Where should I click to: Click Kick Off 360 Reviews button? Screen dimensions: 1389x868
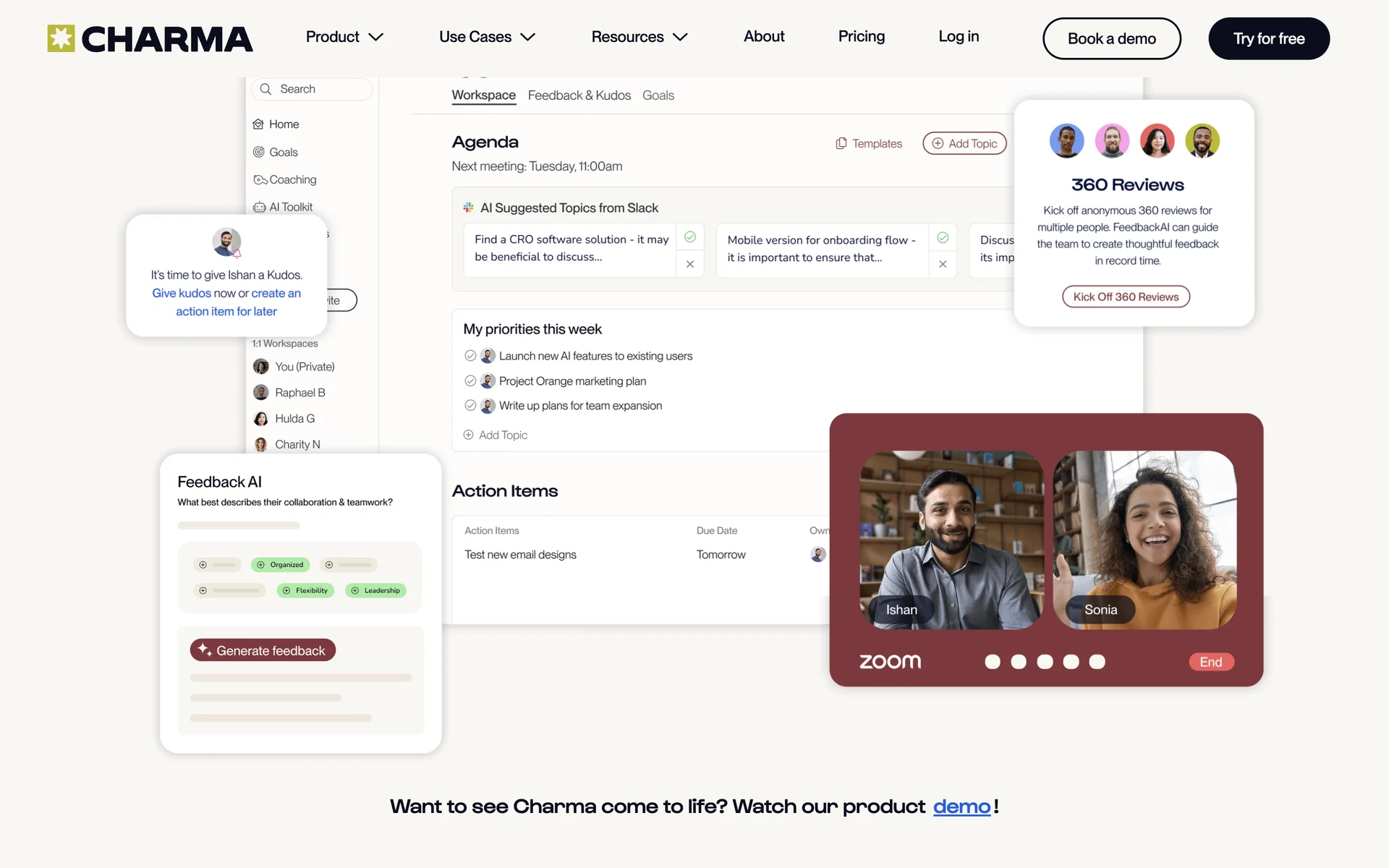click(x=1126, y=297)
